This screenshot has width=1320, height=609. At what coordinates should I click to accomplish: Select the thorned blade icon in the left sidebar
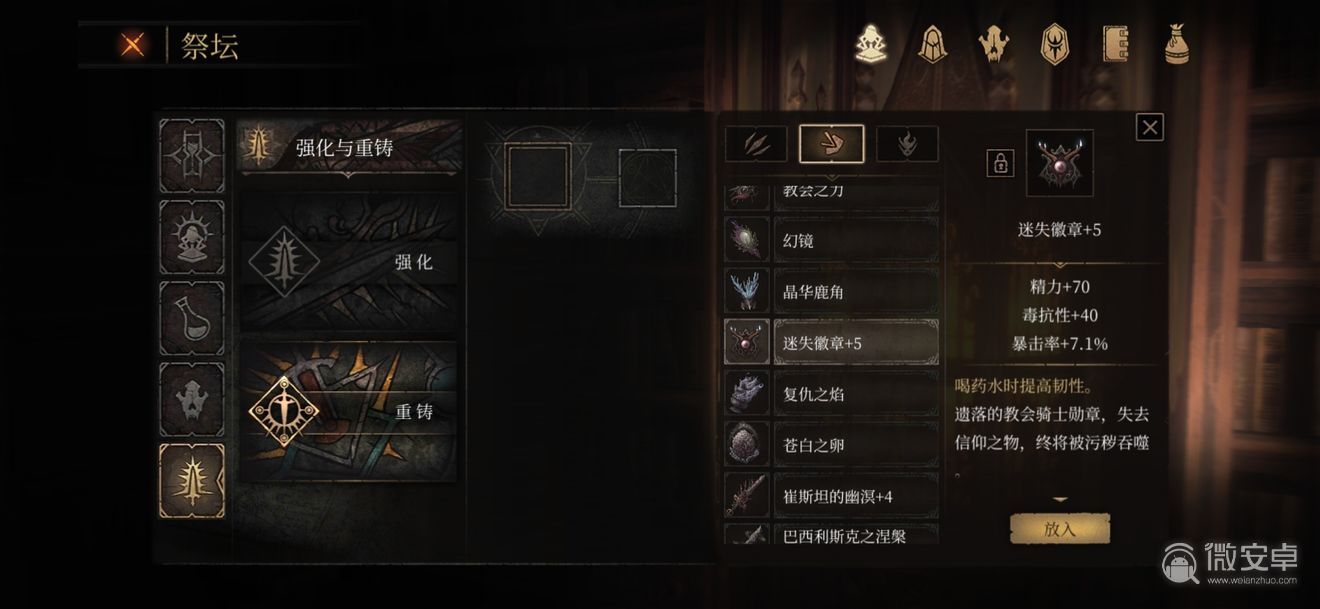click(x=192, y=480)
